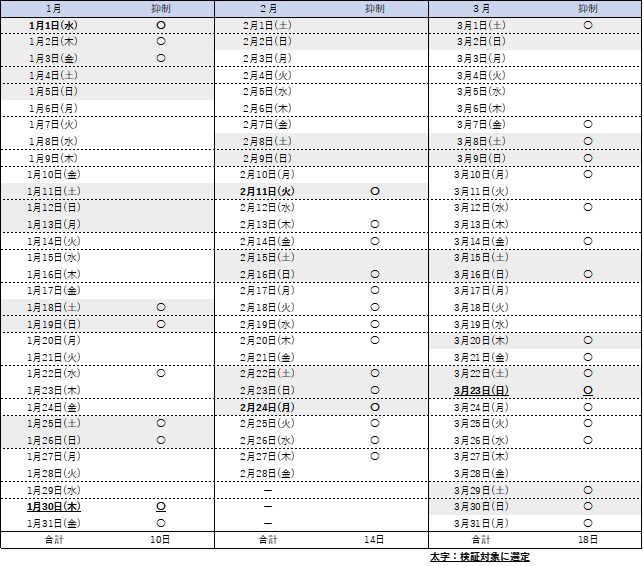This screenshot has height=566, width=643.
Task: Click the 18日 total cell
Action: (x=588, y=539)
